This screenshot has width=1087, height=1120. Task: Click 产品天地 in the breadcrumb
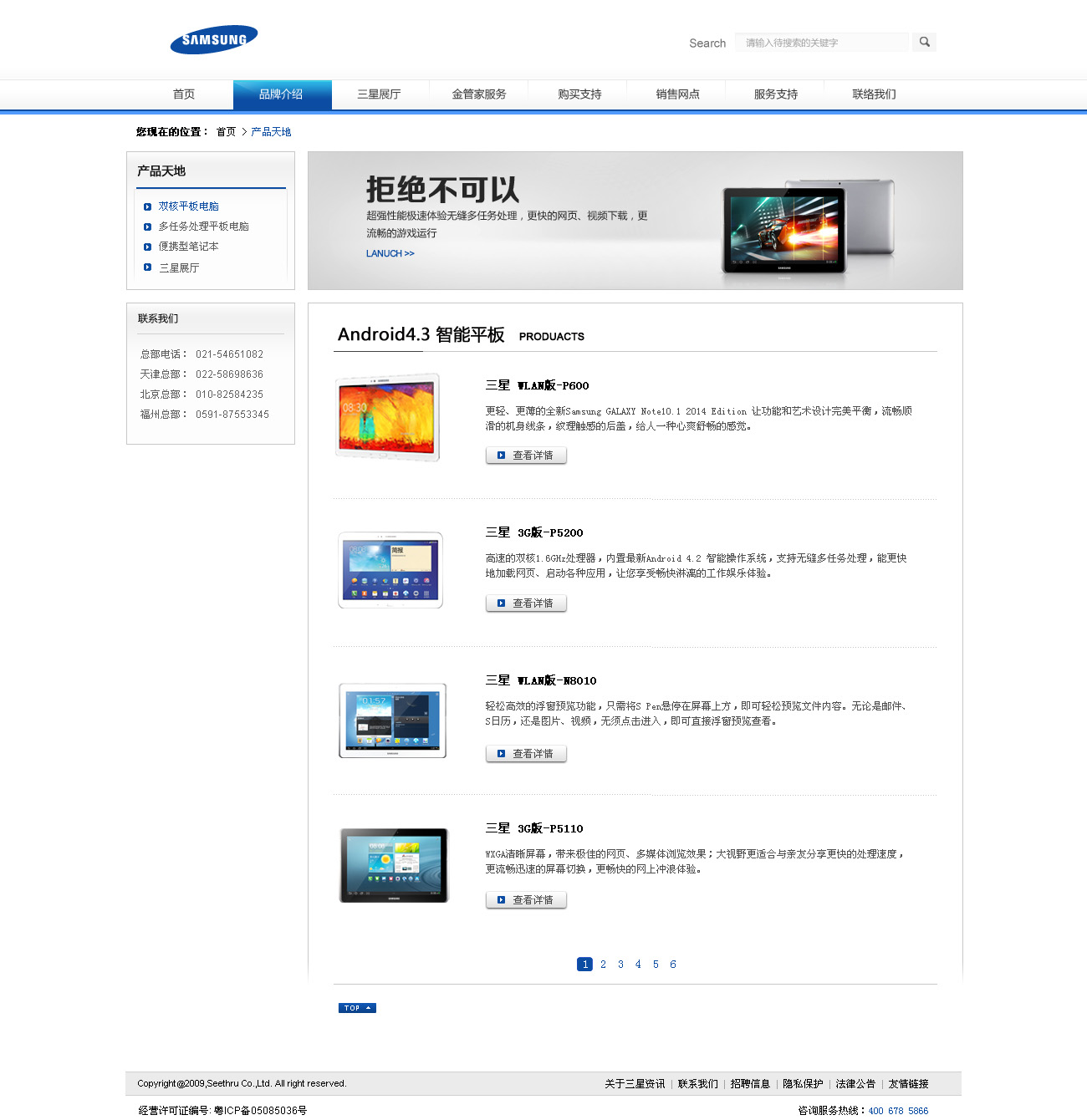pos(271,132)
